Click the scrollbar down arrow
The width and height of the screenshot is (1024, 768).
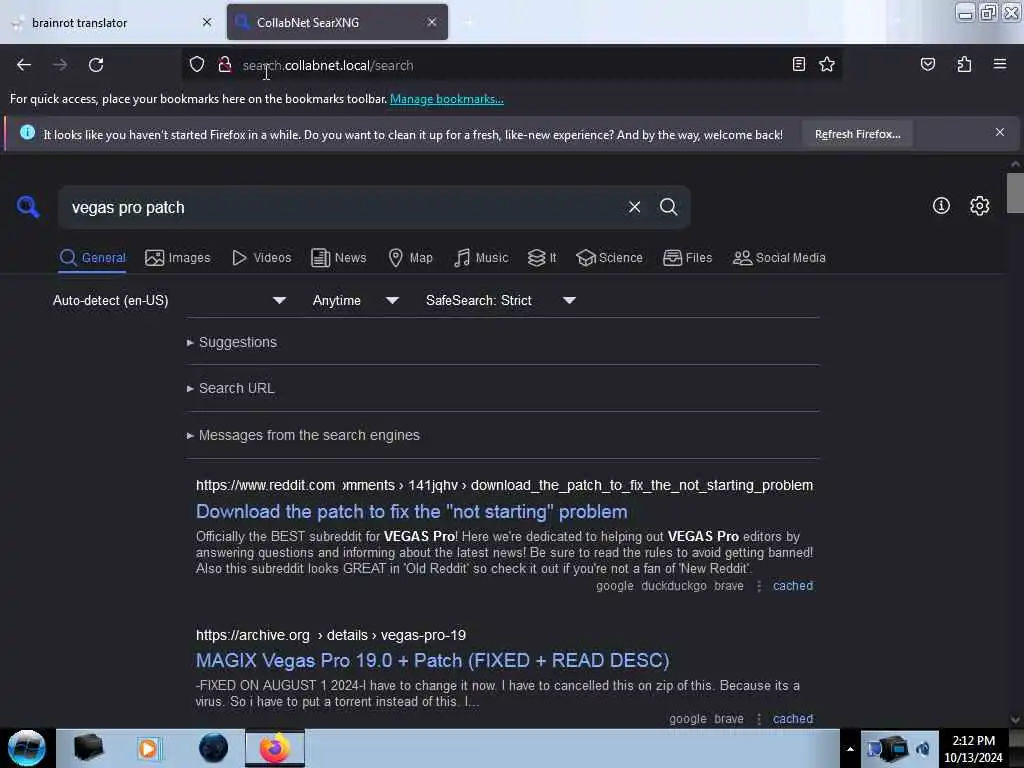(x=1015, y=720)
